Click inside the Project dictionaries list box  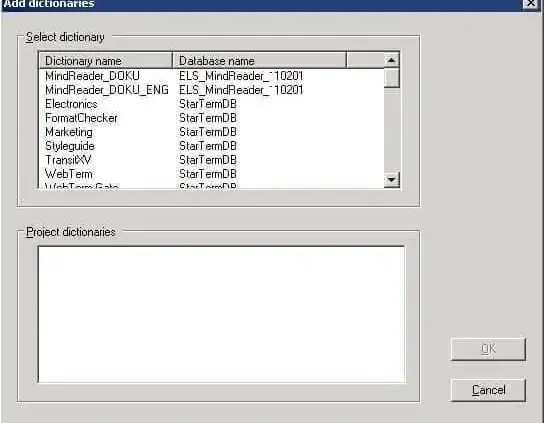[221, 314]
